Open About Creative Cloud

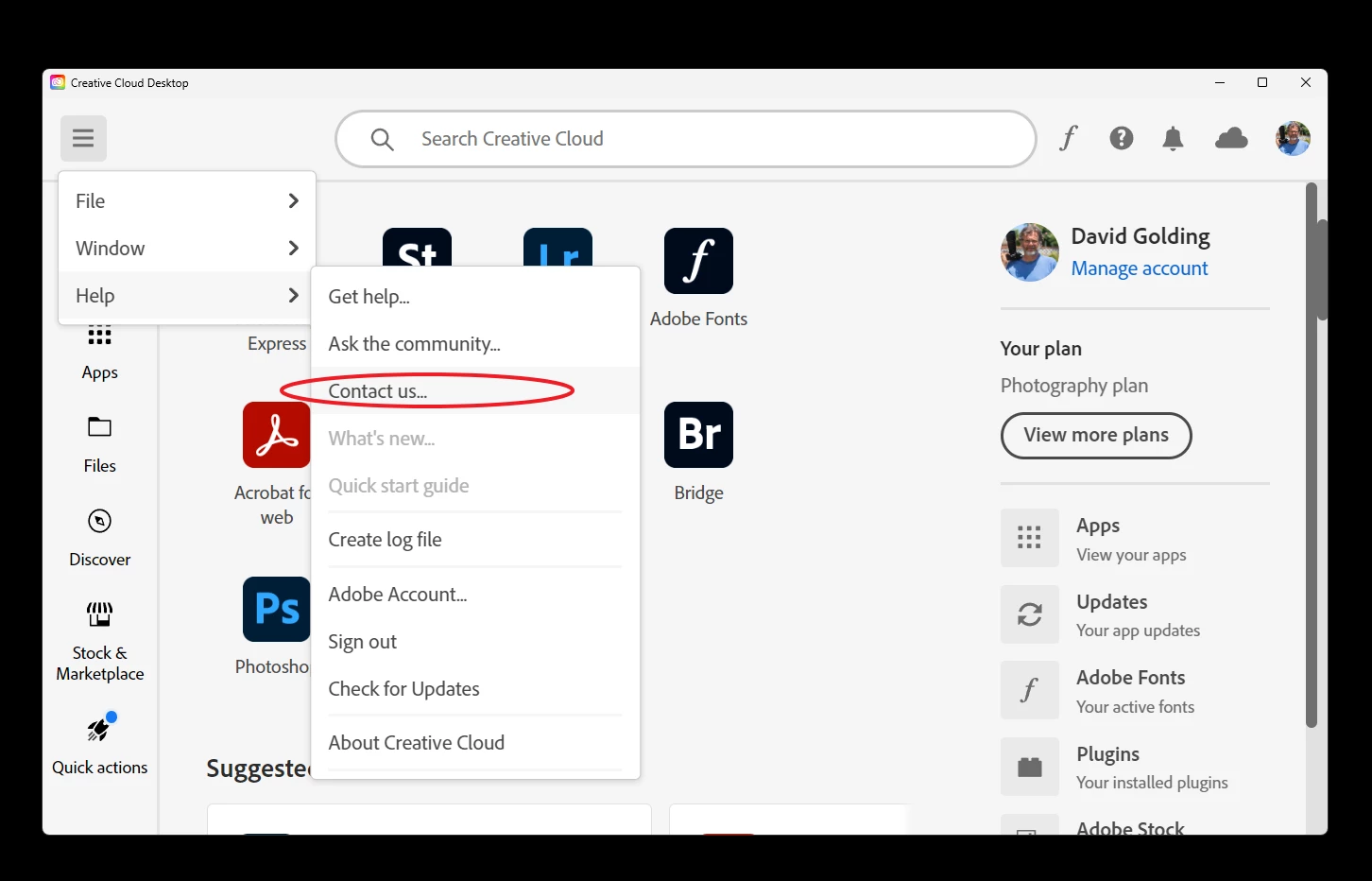point(475,743)
